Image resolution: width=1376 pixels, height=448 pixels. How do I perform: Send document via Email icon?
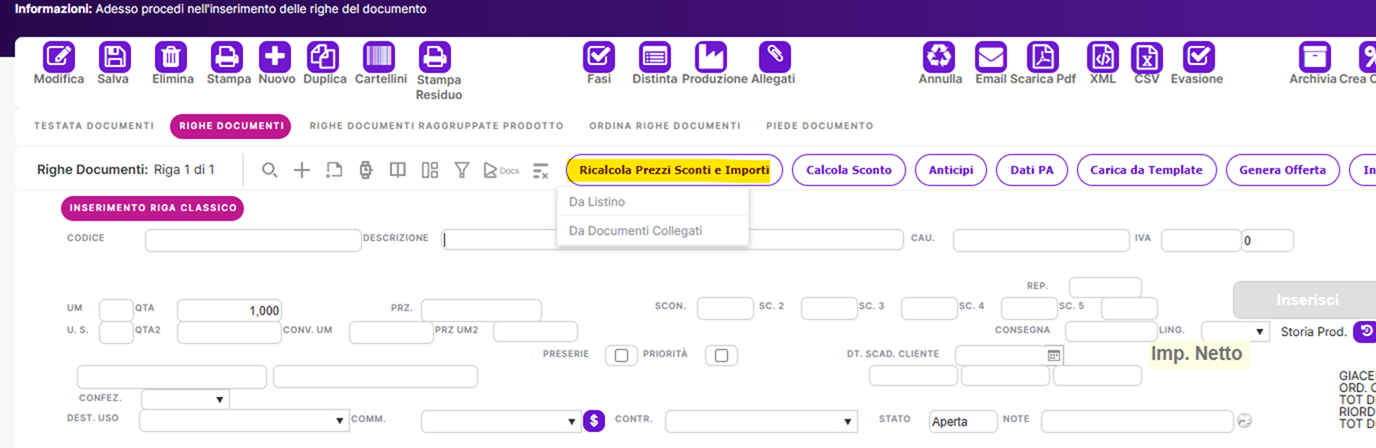tap(990, 56)
